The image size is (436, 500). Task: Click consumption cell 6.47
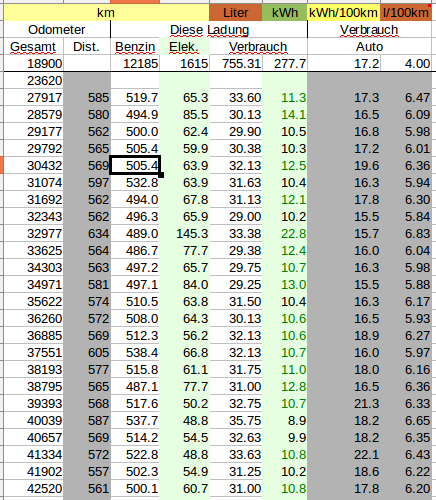406,98
